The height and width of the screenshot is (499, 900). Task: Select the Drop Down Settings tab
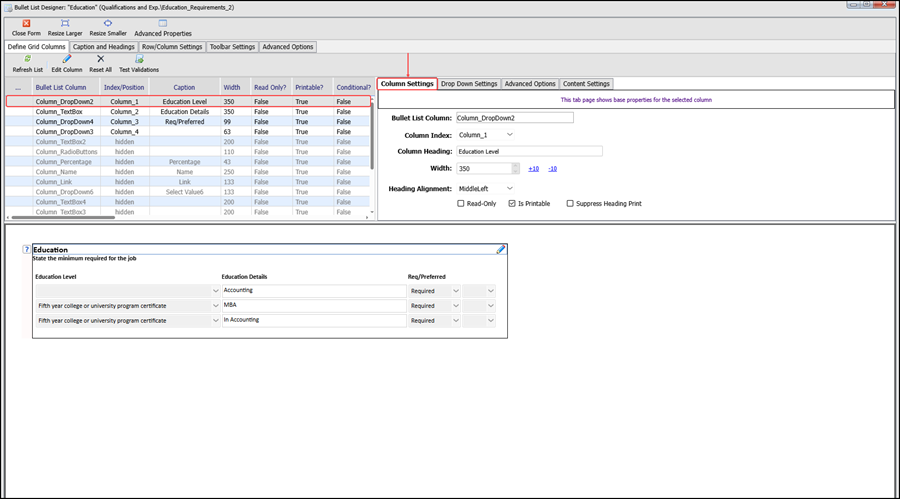(x=469, y=84)
